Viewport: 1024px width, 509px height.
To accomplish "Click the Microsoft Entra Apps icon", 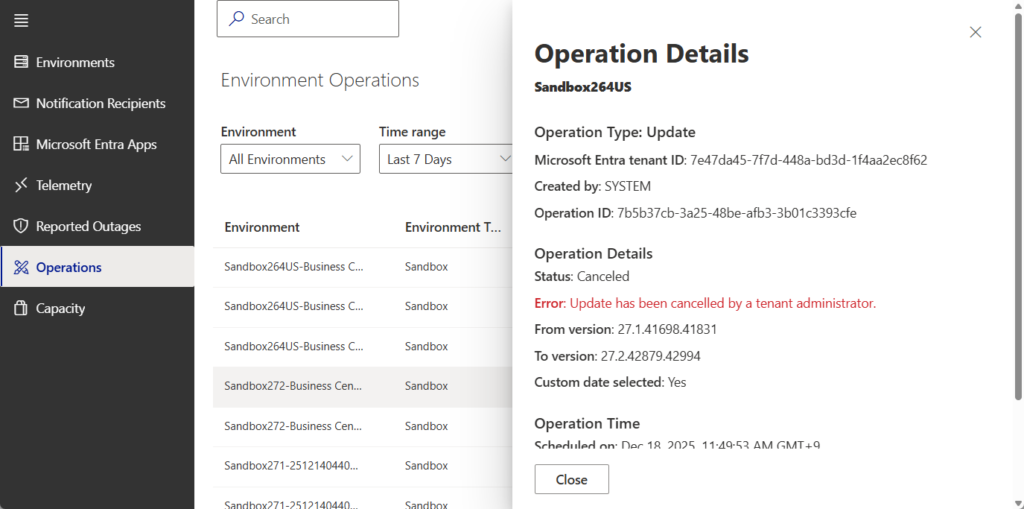I will 21,144.
